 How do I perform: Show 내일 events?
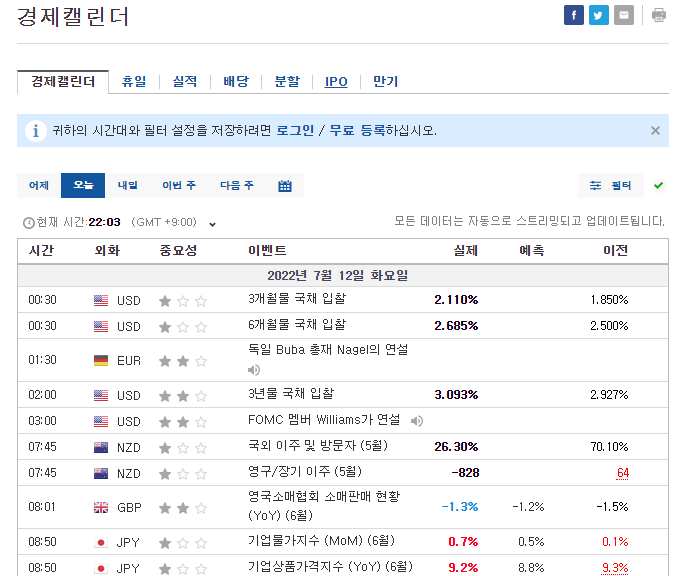coord(127,185)
